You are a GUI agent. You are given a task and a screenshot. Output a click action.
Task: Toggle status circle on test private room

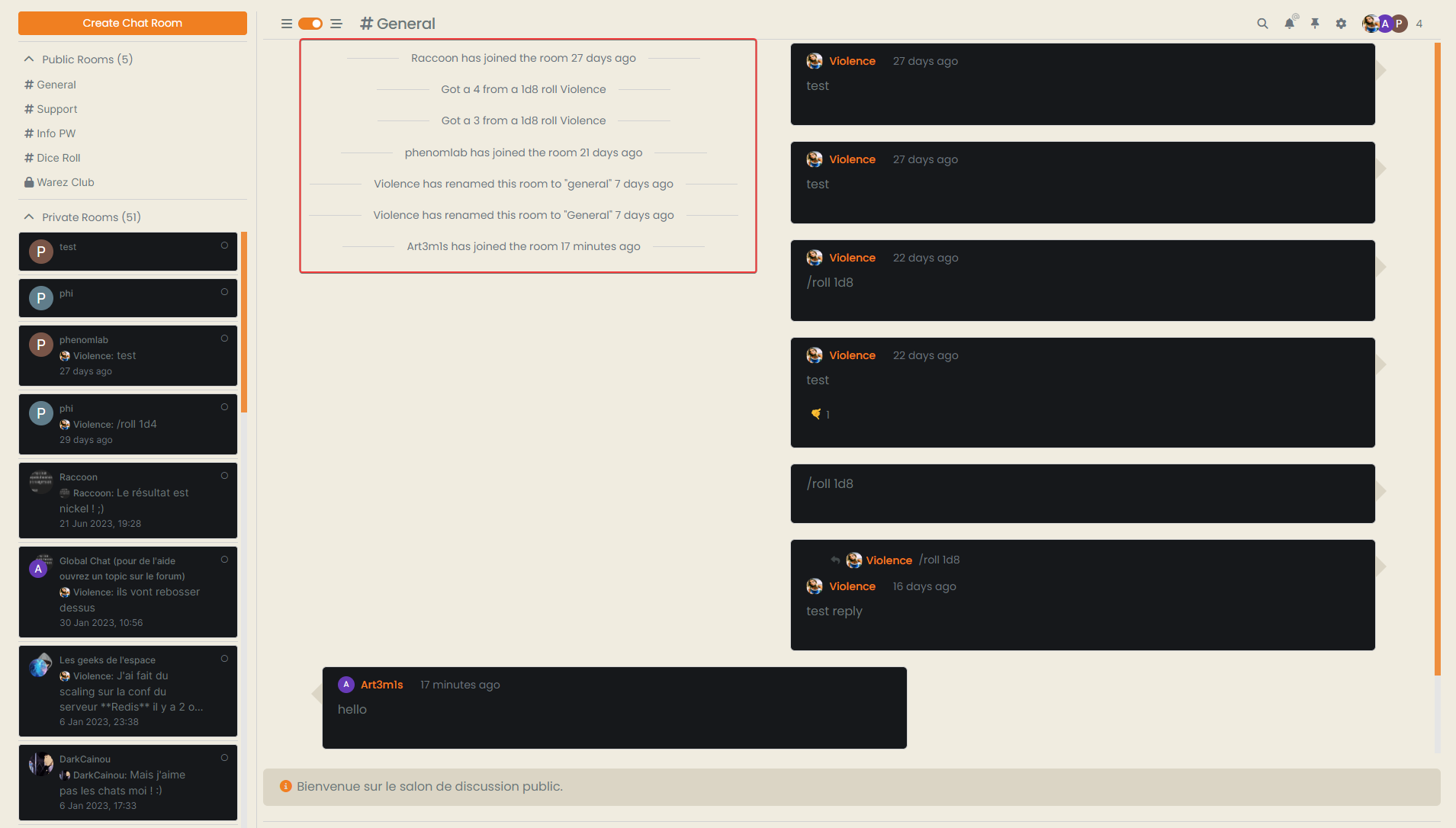pyautogui.click(x=224, y=246)
